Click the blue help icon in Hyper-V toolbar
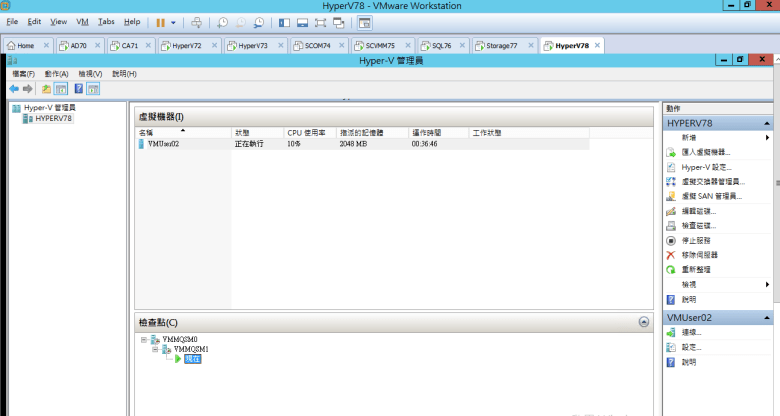 78,89
